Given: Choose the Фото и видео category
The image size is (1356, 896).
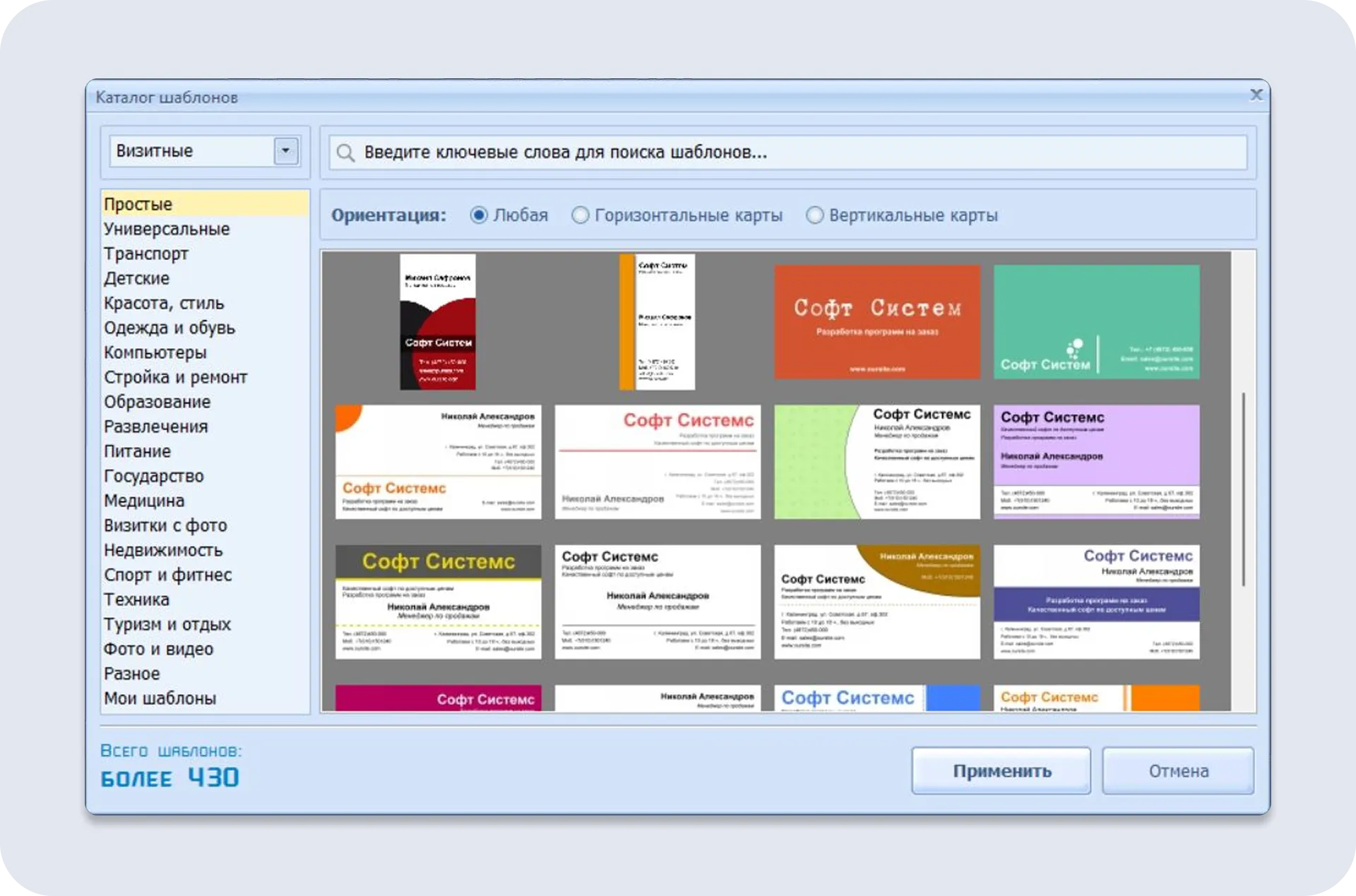Looking at the screenshot, I should 205,649.
